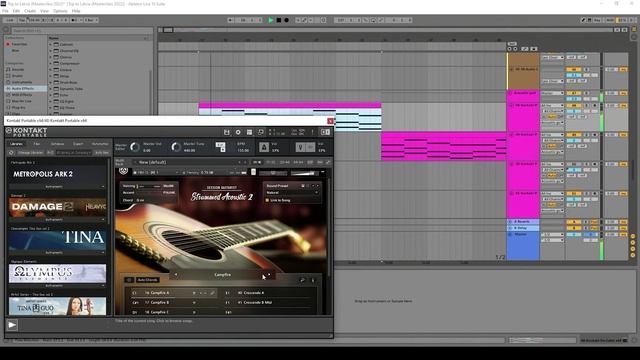The height and width of the screenshot is (360, 640).
Task: Adjust the Master Vol knob in Kontakt
Action: [135, 147]
